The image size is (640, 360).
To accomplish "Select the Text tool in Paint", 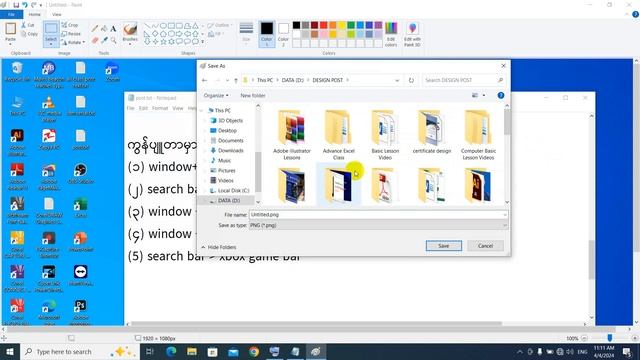I will (113, 29).
